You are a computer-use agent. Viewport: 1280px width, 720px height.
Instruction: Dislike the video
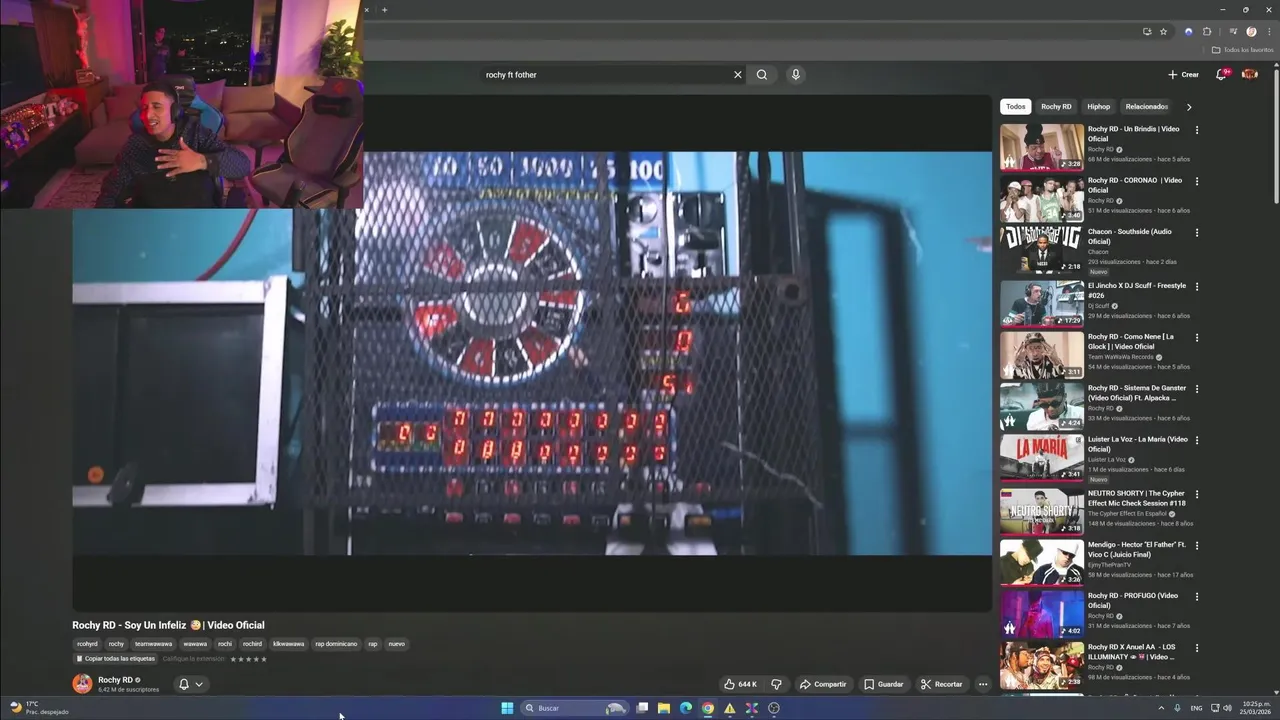(776, 684)
